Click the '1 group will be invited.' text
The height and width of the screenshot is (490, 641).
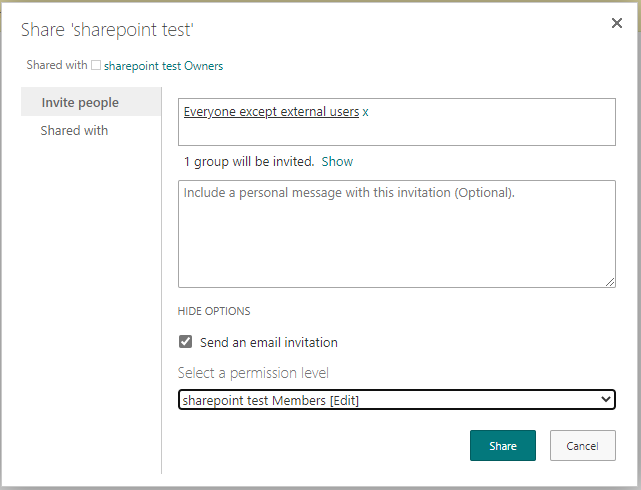[x=249, y=161]
